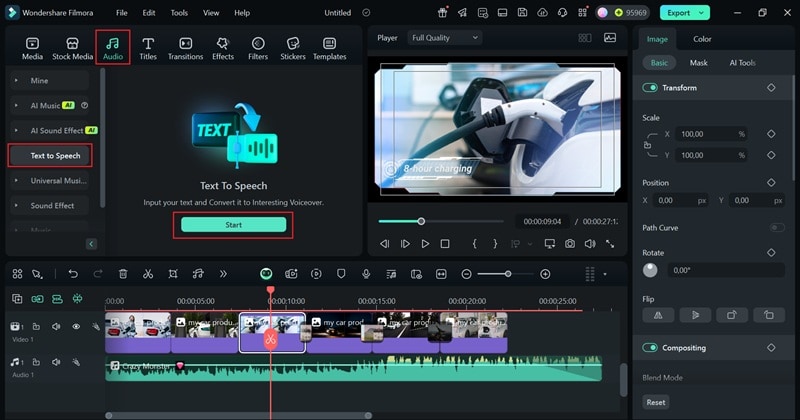This screenshot has width=800, height=420.
Task: Lock the Audio 1 track
Action: (36, 362)
